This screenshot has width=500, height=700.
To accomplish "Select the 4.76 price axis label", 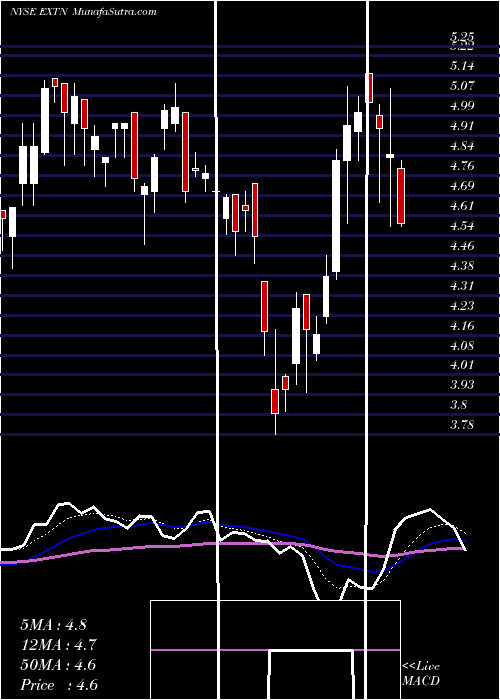I will (x=462, y=166).
